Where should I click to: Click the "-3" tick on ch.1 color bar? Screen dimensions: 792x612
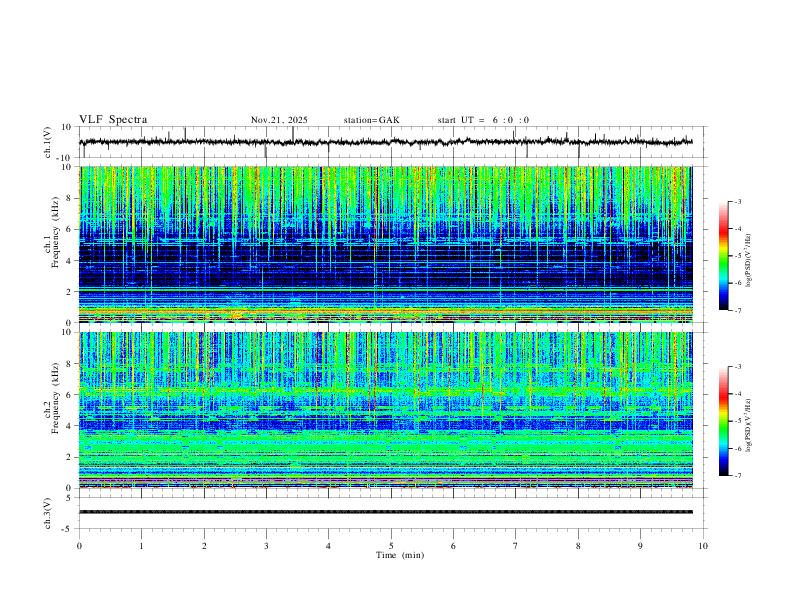tap(738, 201)
